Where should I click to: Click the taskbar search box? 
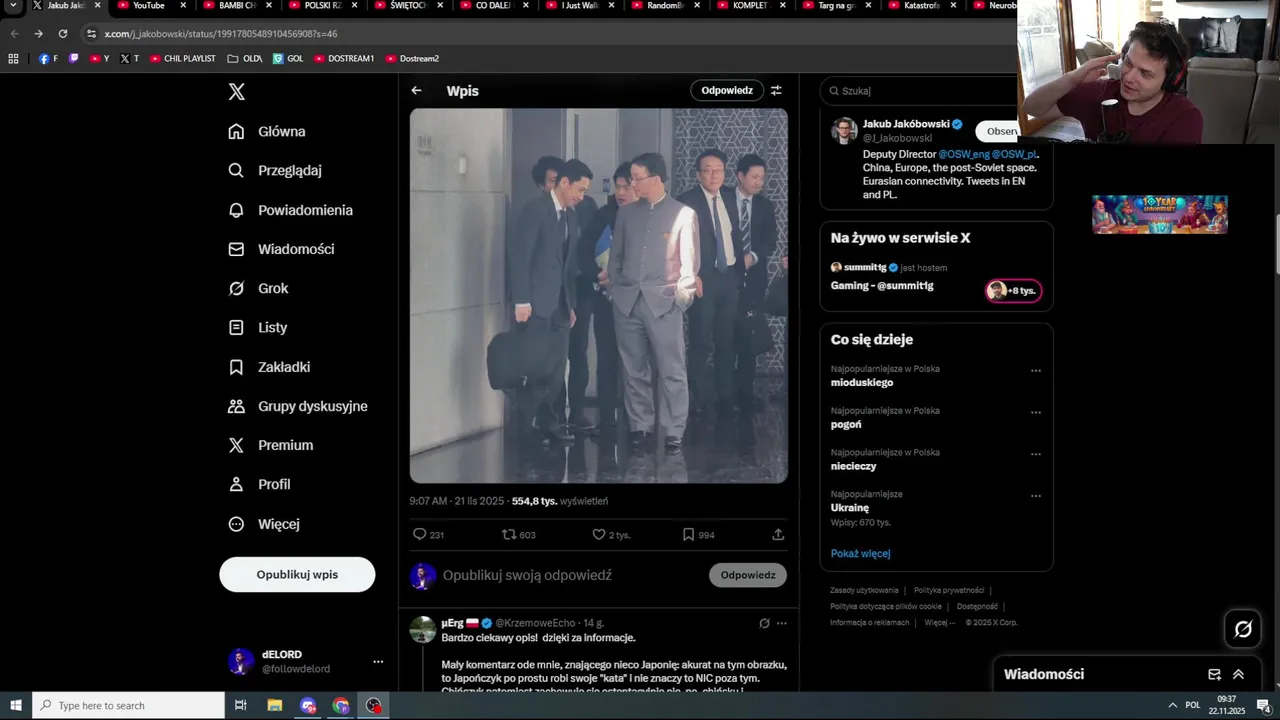point(129,706)
